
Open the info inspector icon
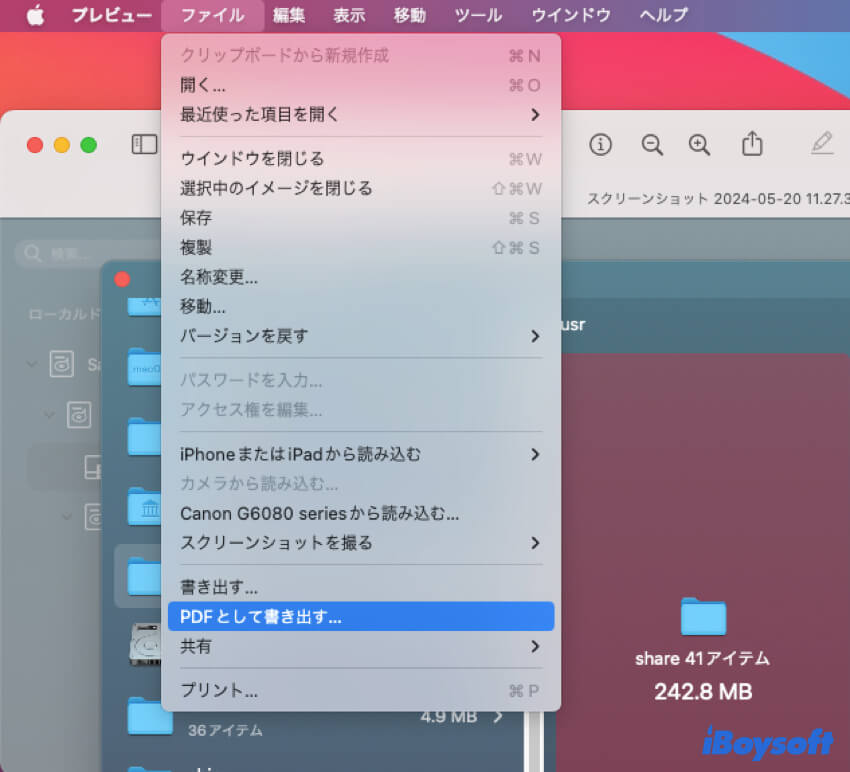click(x=601, y=145)
